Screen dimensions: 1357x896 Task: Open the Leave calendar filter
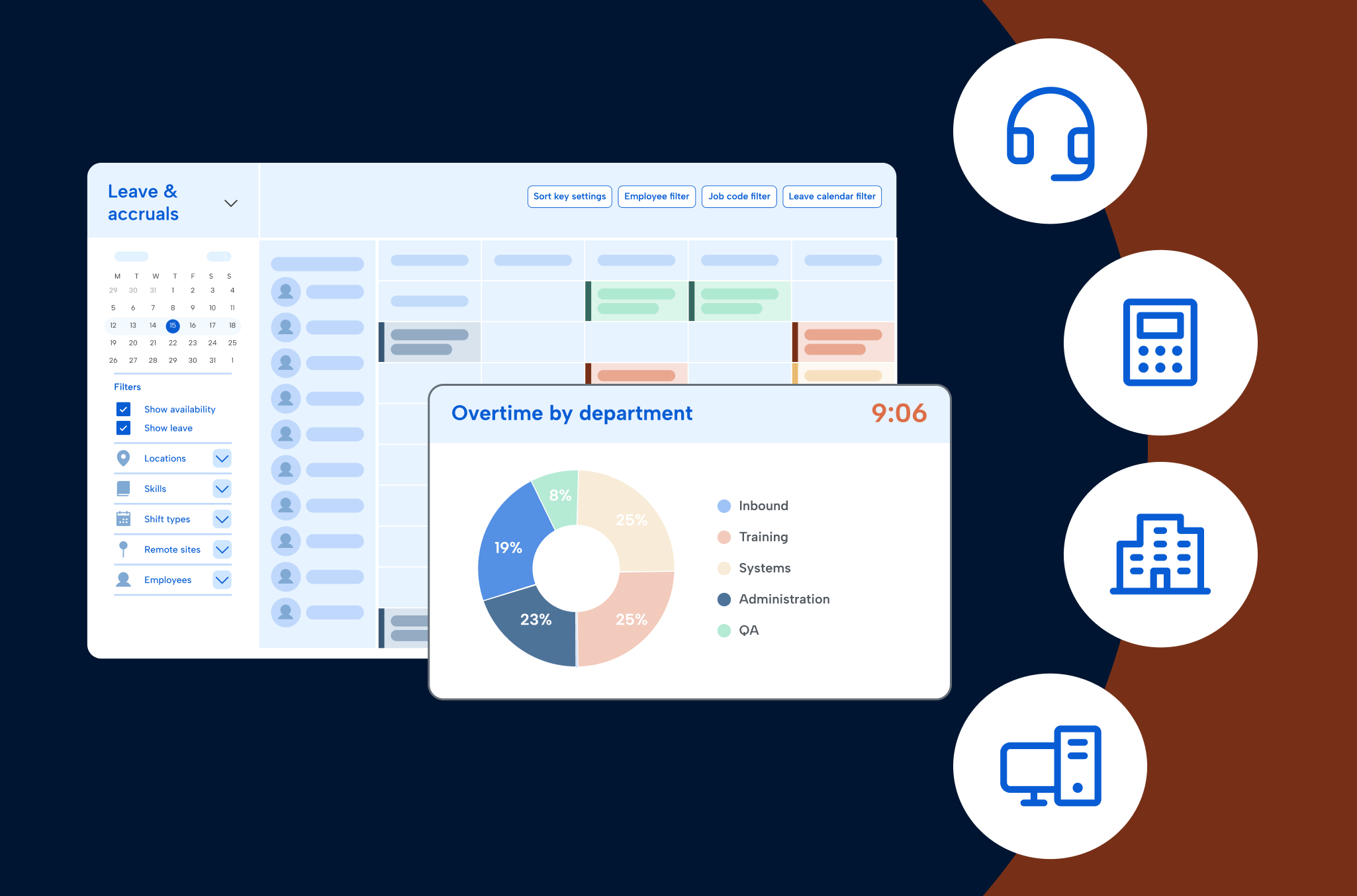coord(832,197)
